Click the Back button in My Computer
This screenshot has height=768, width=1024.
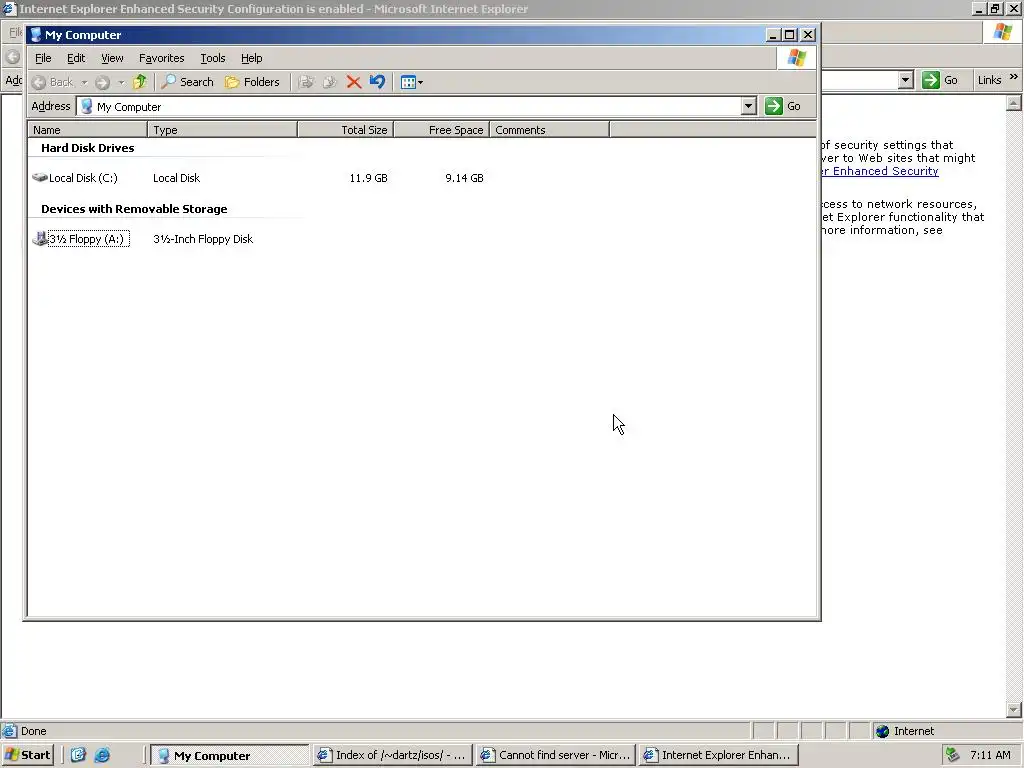pyautogui.click(x=53, y=82)
